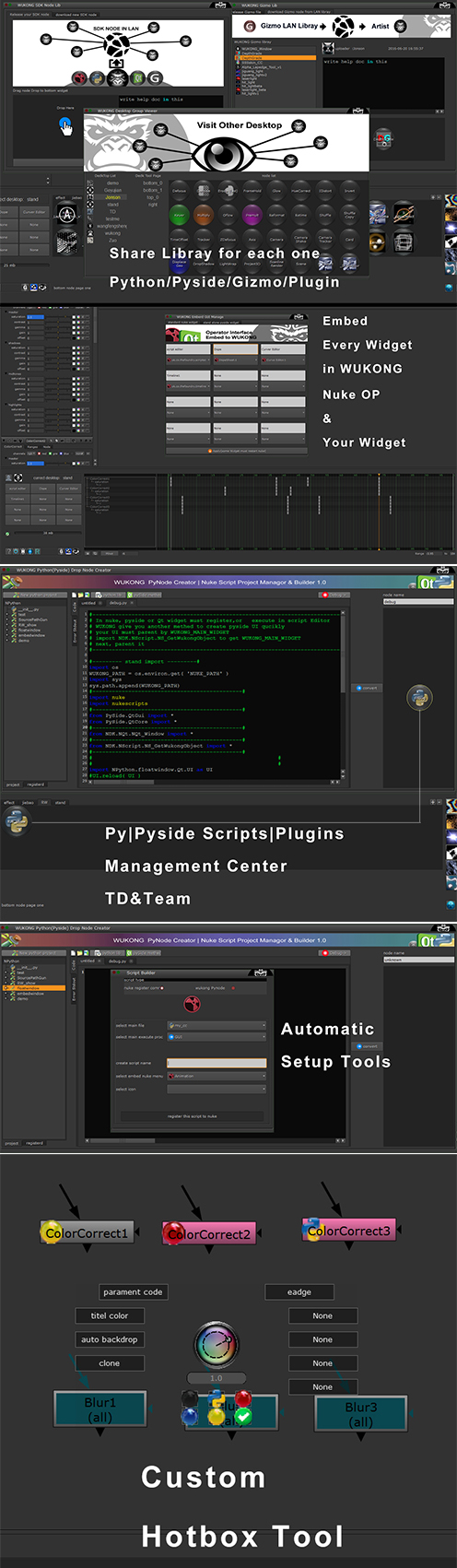457x1568 pixels.
Task: Click 'register this script to nuke' button
Action: pos(194,1116)
